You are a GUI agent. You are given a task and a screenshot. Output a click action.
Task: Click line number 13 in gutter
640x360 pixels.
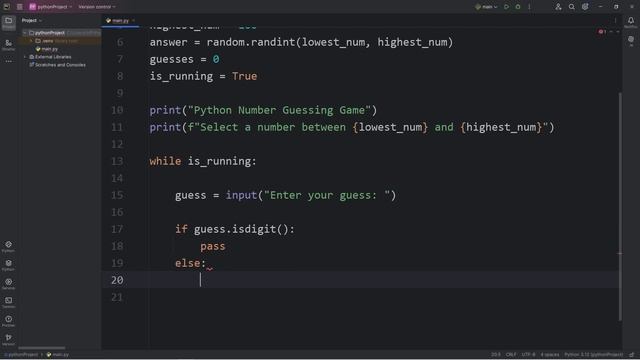[x=117, y=161]
